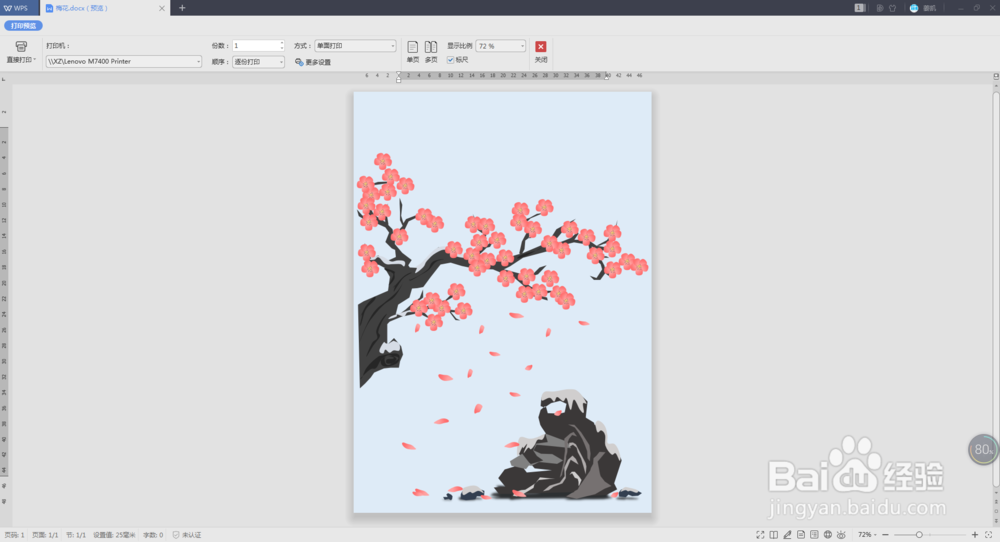Screen dimensions: 1000x542
Task: Open the 72% display ratio dropdown
Action: (501, 46)
